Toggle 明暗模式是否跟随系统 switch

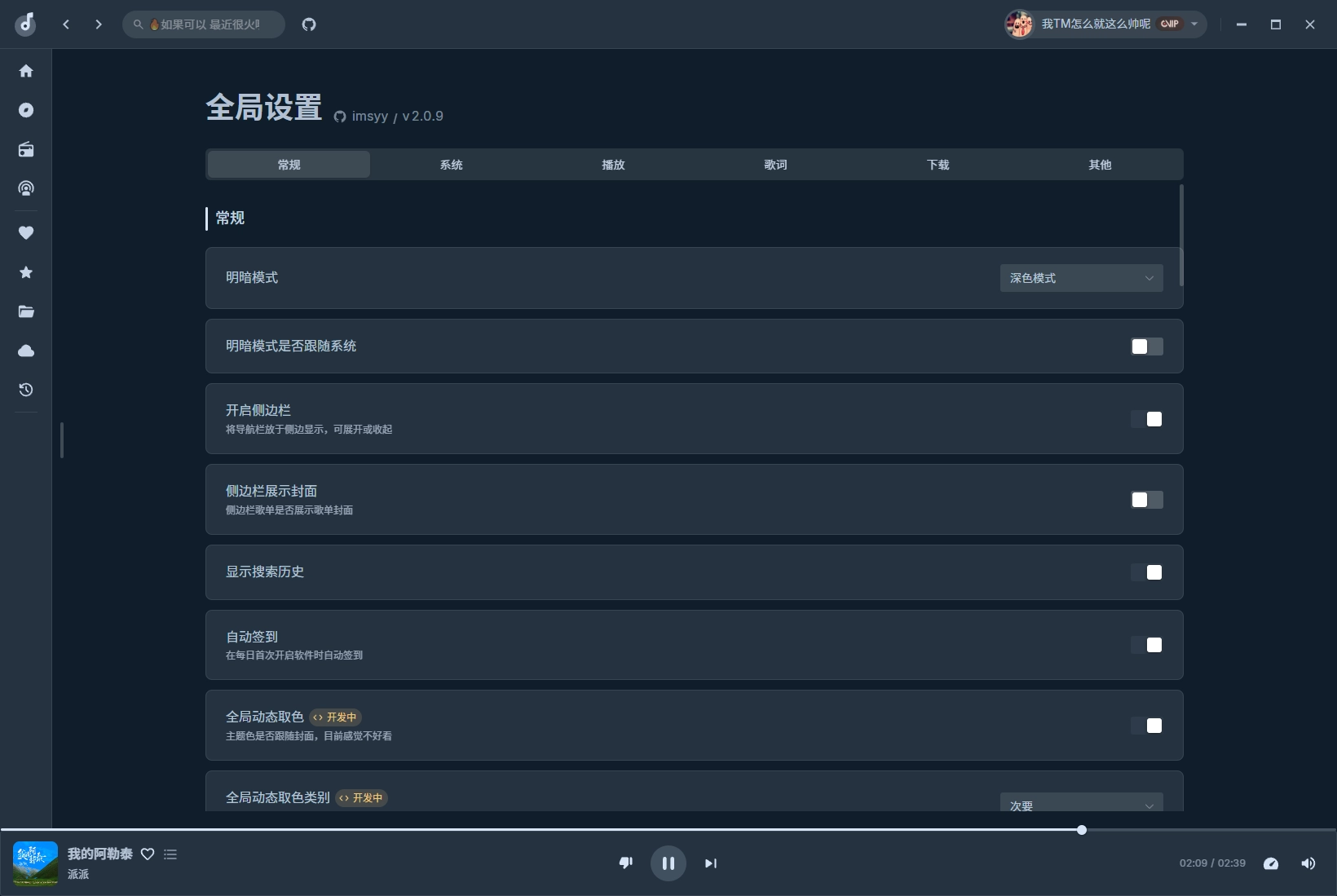(x=1146, y=346)
